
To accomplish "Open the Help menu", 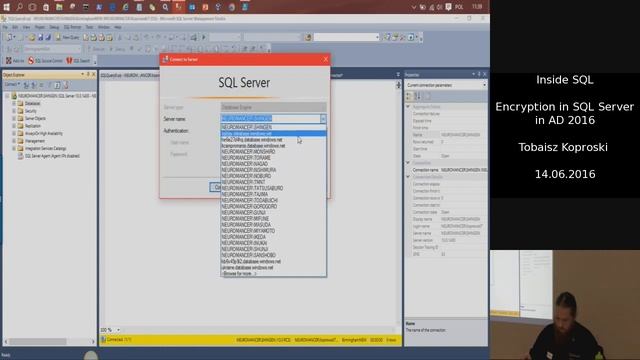I will [118, 27].
